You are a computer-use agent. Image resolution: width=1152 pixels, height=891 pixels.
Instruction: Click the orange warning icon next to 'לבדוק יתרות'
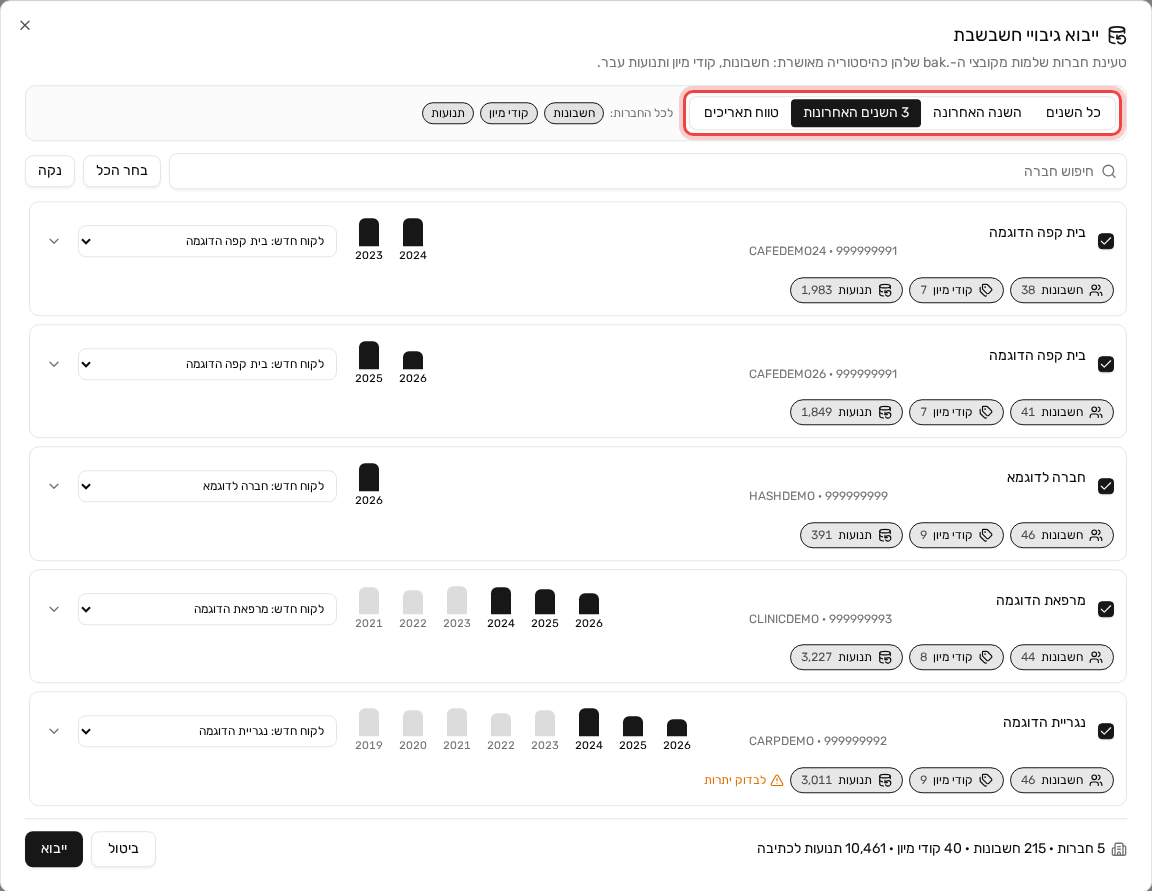777,779
